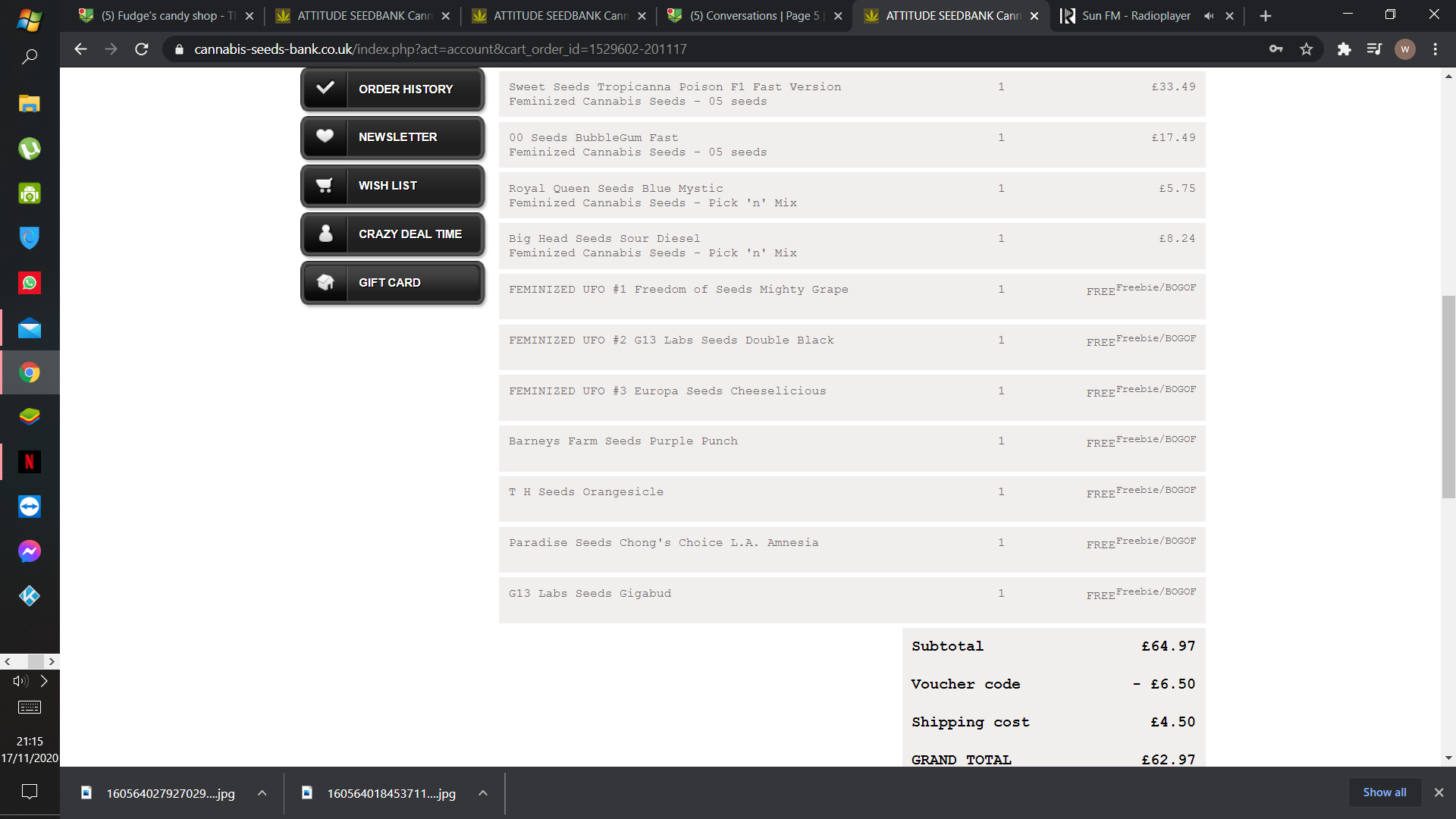Launch Netflix from the taskbar
Image resolution: width=1456 pixels, height=819 pixels.
point(30,462)
